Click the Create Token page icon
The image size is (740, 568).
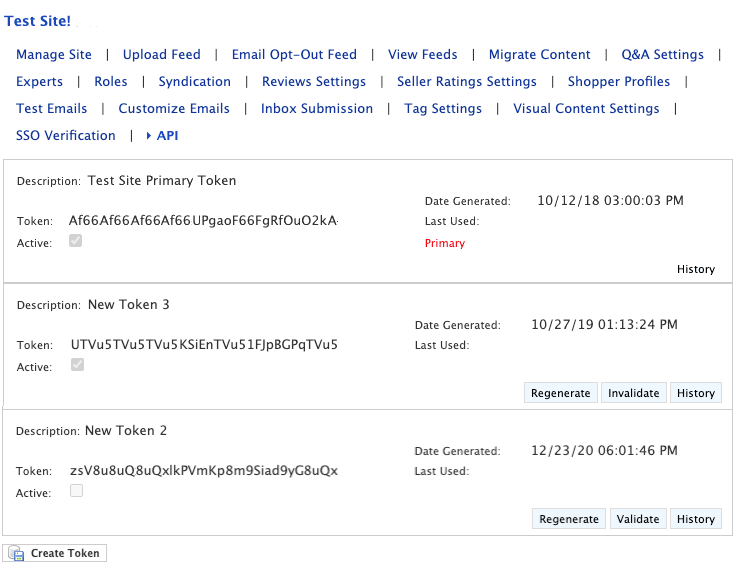pos(17,553)
